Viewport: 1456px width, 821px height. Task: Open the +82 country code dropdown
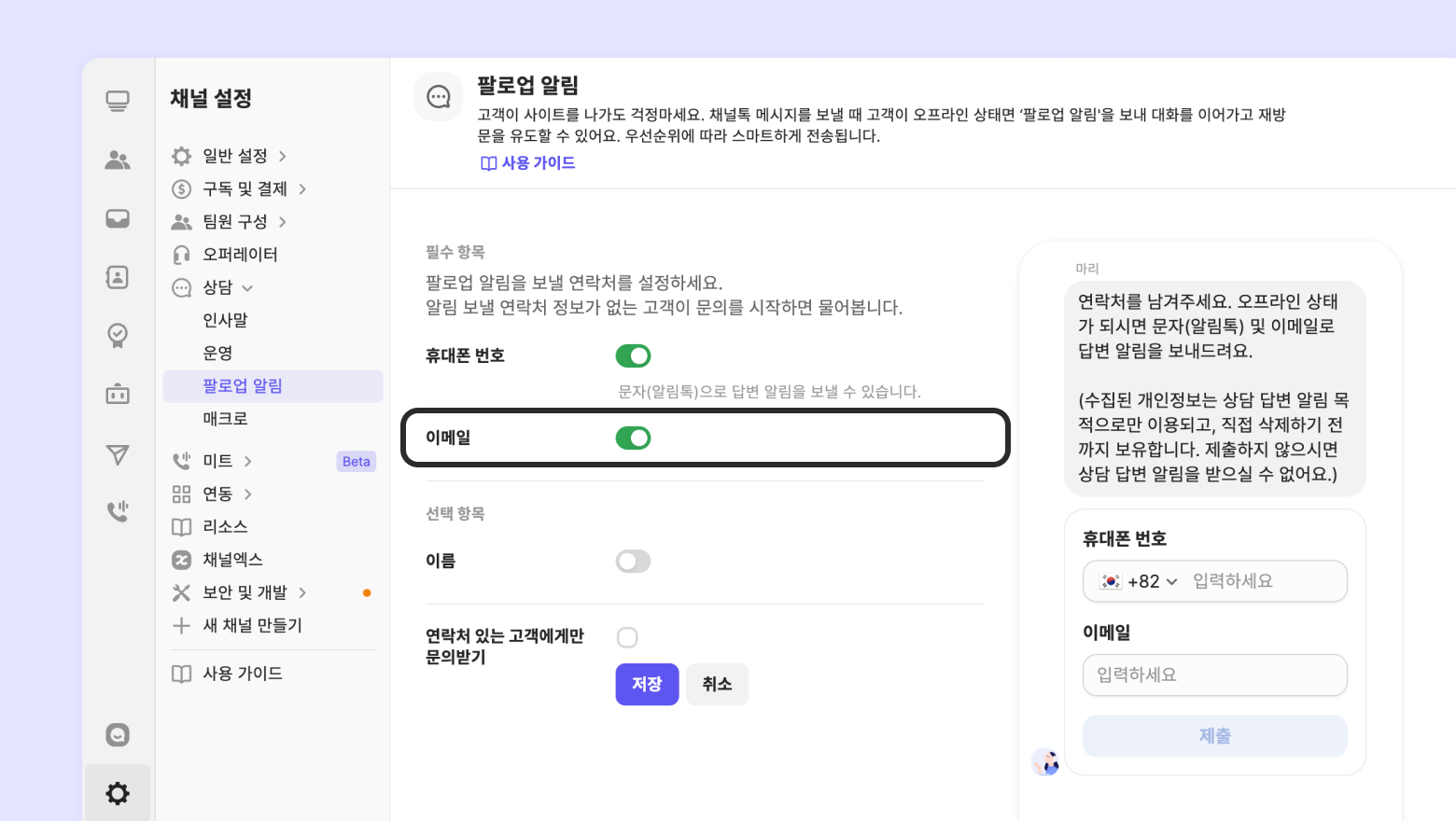point(1141,581)
